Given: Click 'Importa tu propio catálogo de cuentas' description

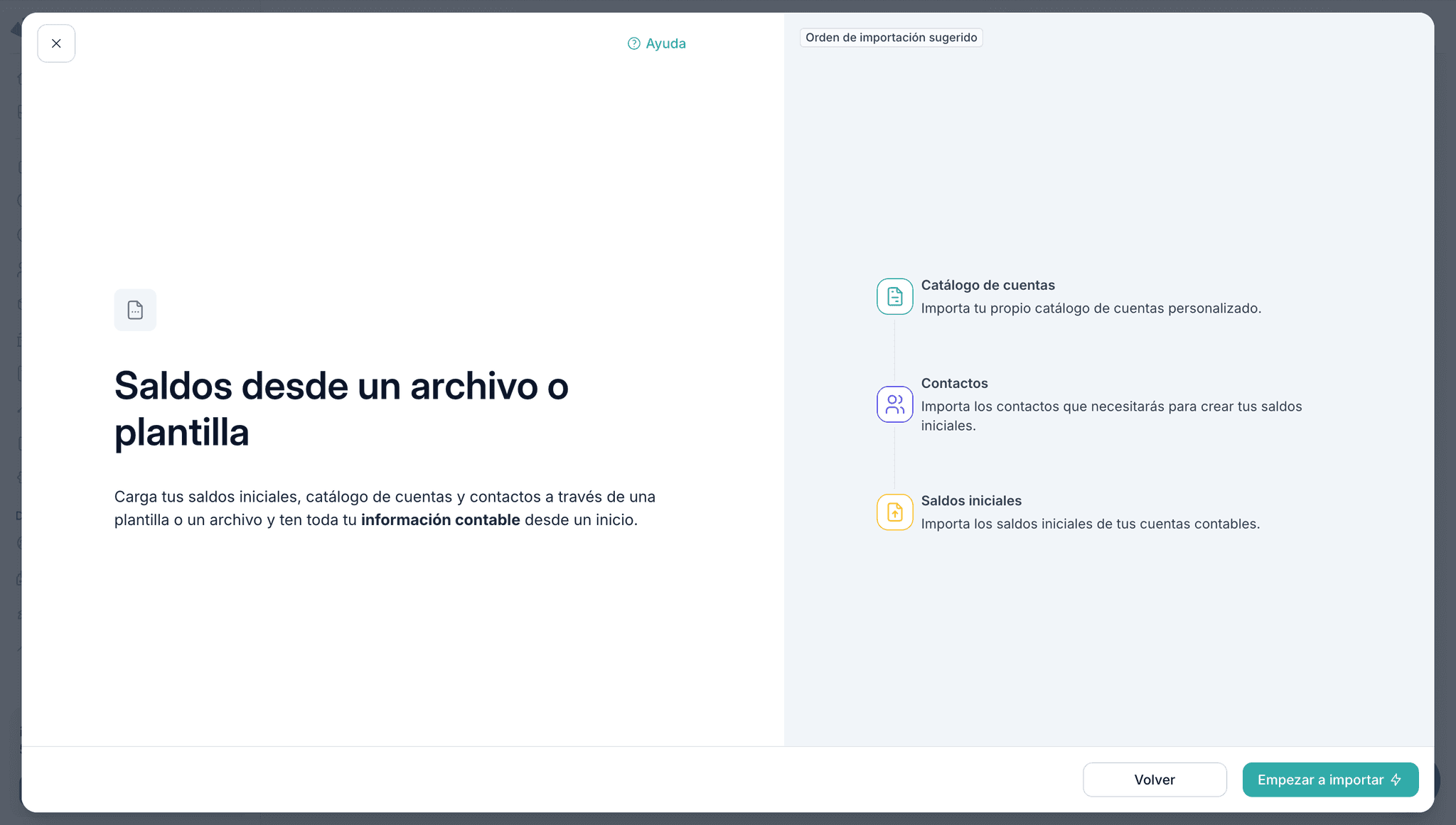Looking at the screenshot, I should coord(1091,308).
